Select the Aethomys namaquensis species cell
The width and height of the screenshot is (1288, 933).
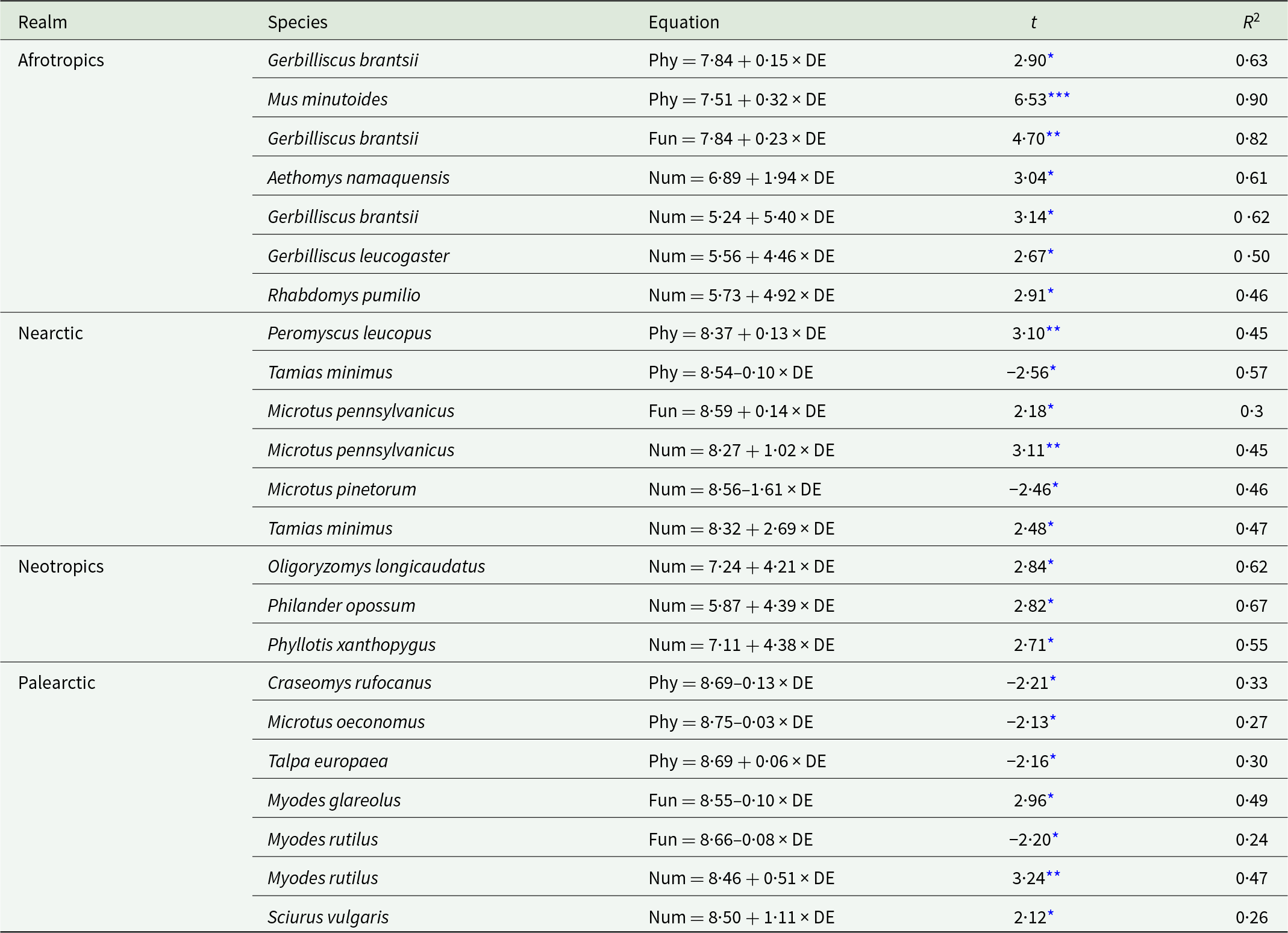(x=358, y=178)
